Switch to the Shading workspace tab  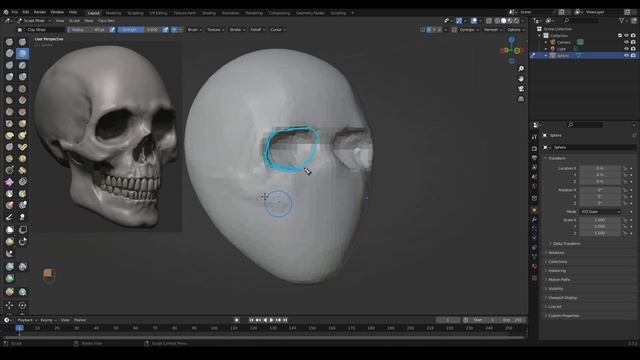209,13
